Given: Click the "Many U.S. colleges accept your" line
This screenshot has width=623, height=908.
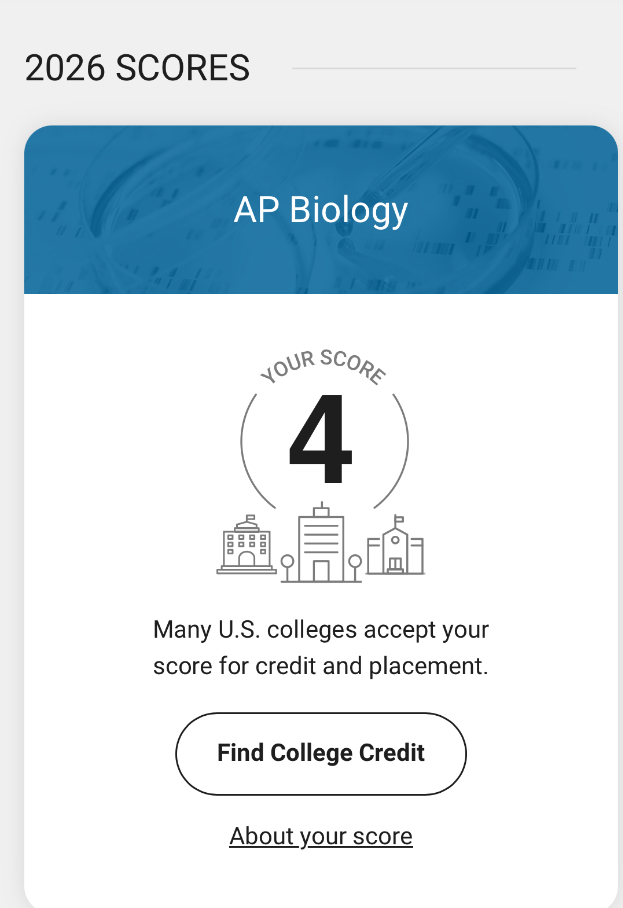Looking at the screenshot, I should [x=321, y=629].
